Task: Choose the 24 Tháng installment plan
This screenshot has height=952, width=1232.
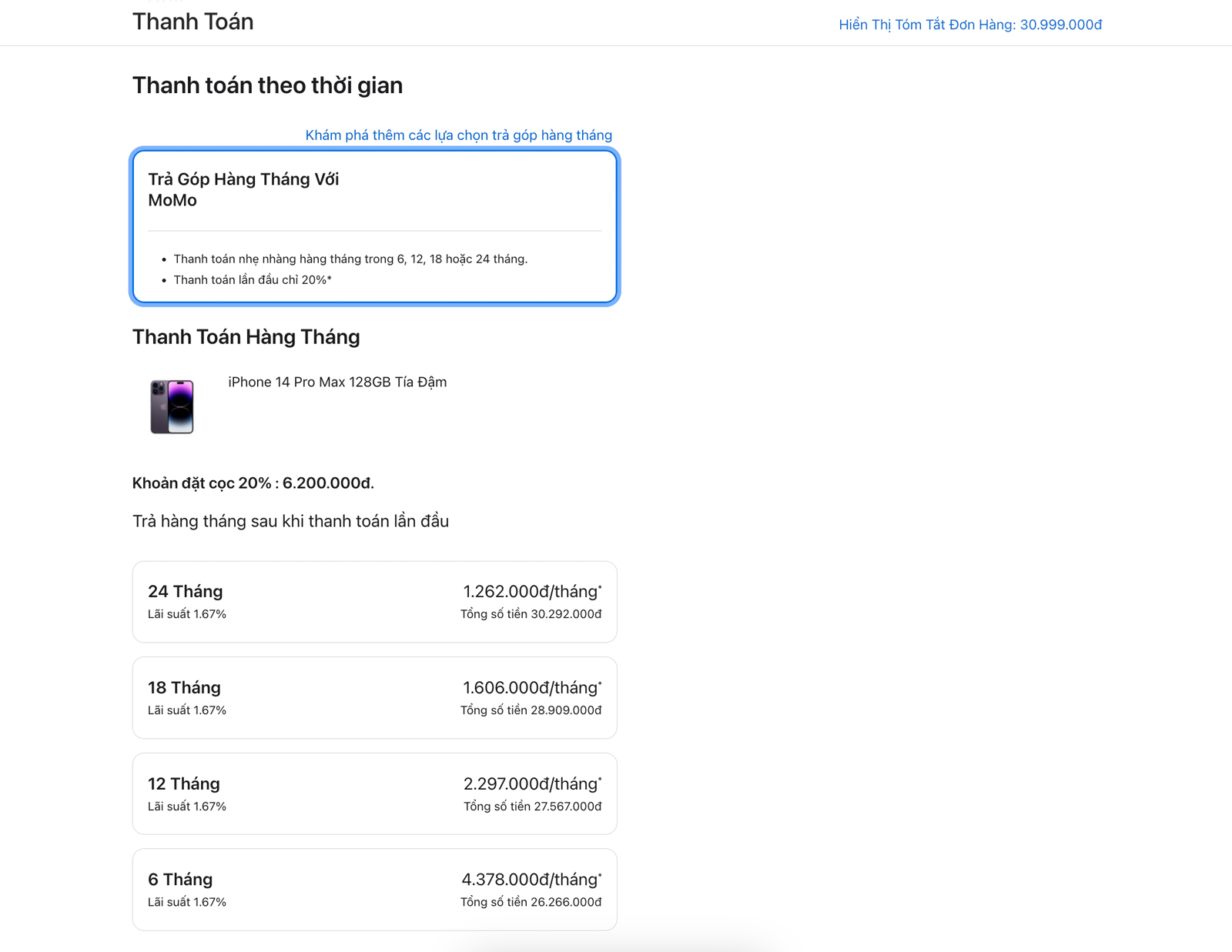Action: pyautogui.click(x=375, y=602)
